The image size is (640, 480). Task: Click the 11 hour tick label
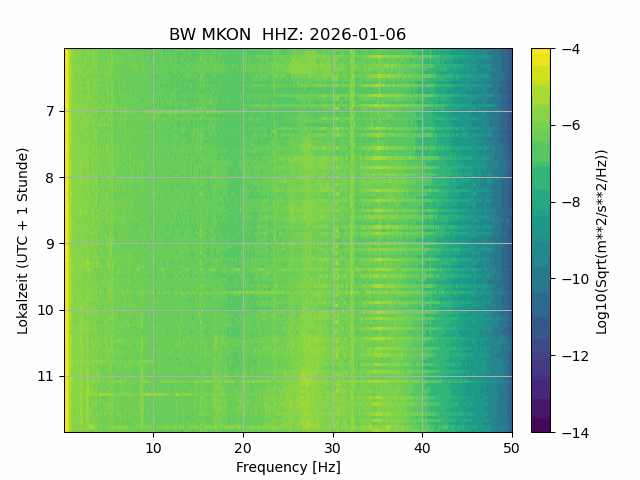click(46, 376)
